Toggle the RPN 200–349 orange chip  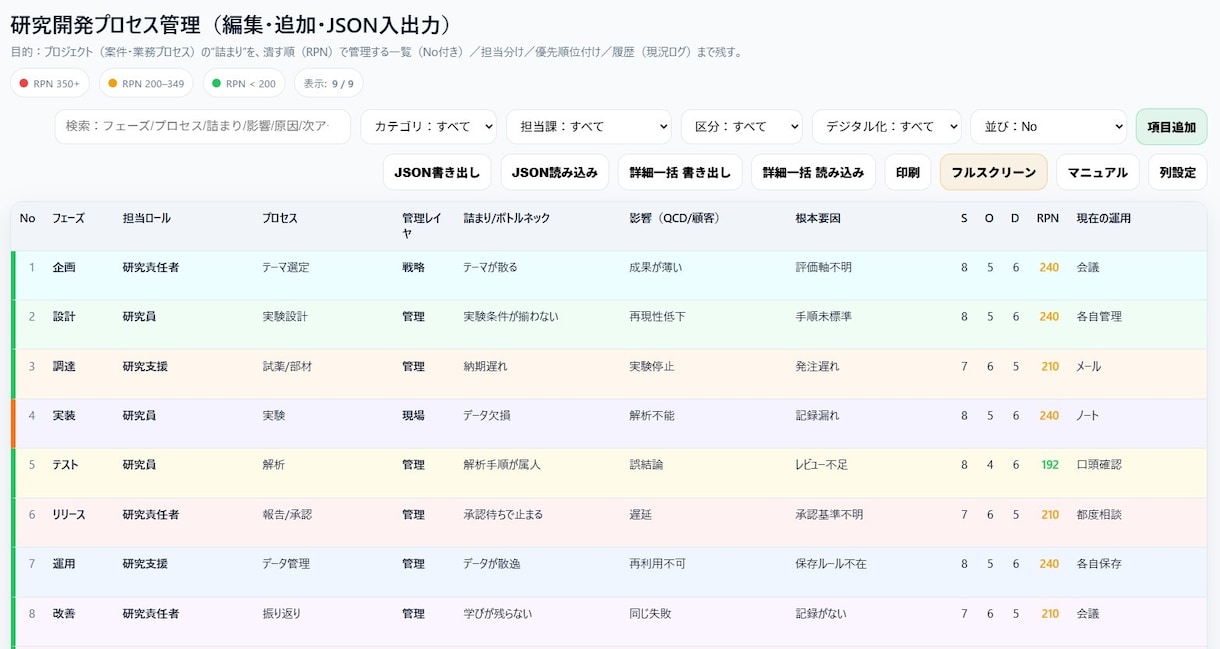146,83
